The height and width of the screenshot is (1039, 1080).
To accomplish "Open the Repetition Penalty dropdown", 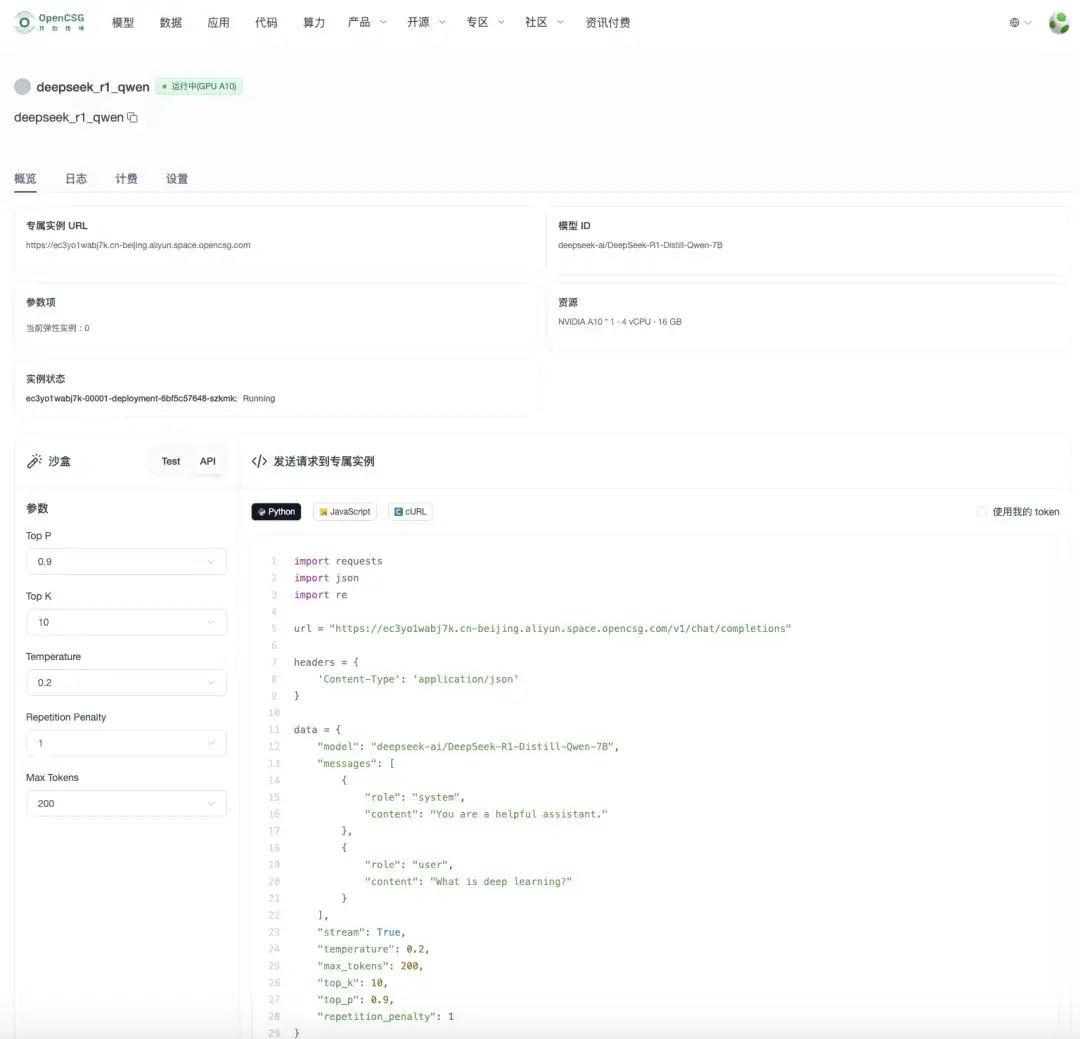I will pos(126,743).
